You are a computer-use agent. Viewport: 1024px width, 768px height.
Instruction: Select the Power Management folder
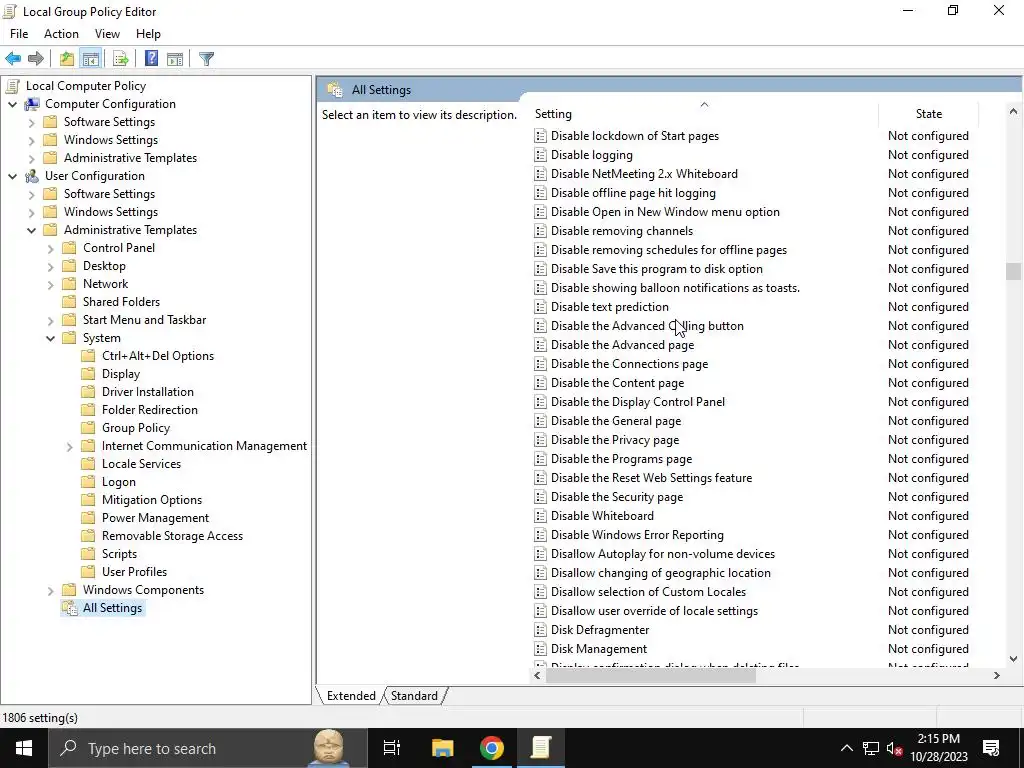(x=155, y=518)
